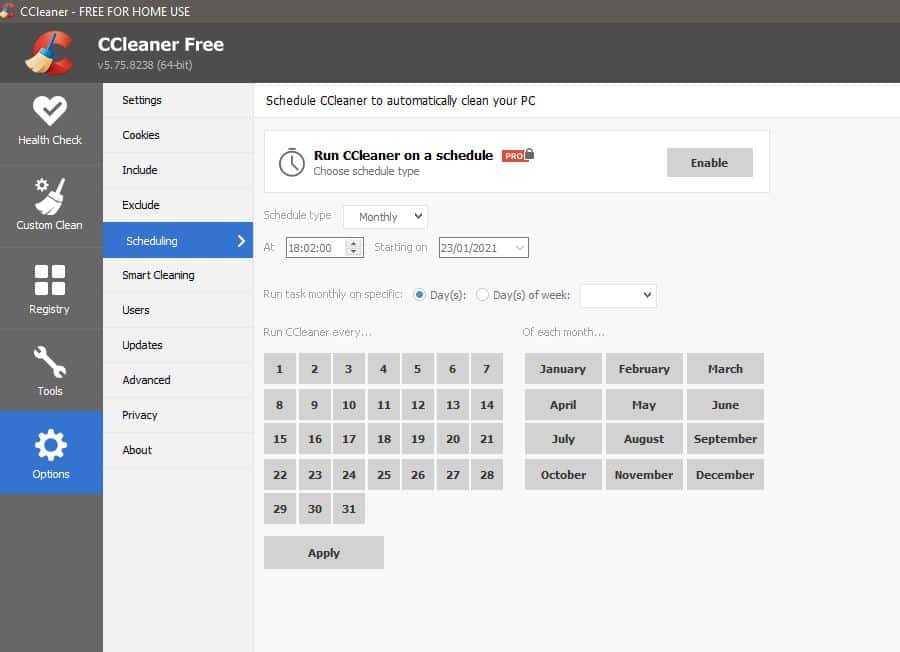This screenshot has width=900, height=652.
Task: Open the Advanced options page
Action: tap(178, 381)
